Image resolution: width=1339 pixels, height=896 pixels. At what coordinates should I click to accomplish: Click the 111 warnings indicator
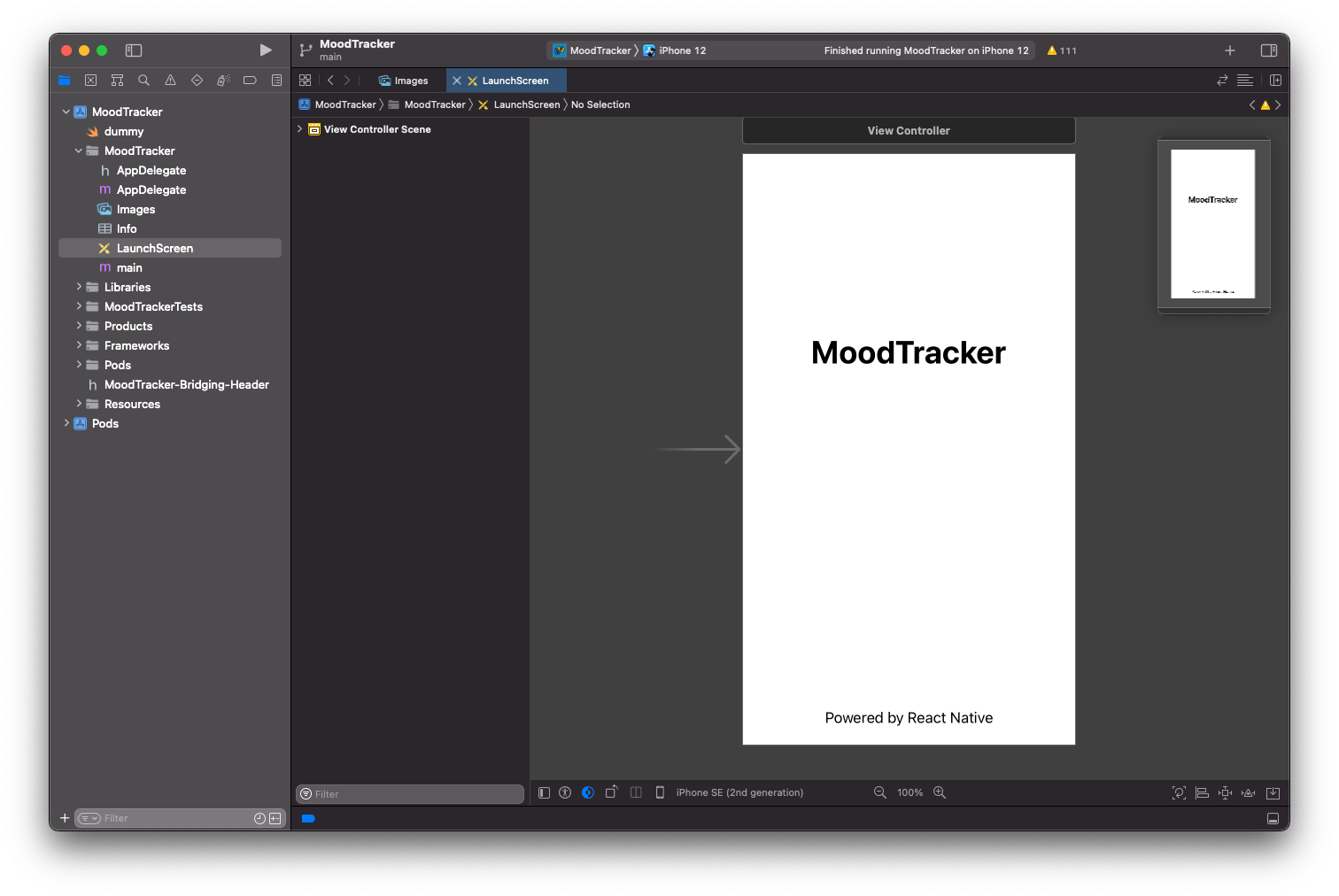(x=1061, y=50)
